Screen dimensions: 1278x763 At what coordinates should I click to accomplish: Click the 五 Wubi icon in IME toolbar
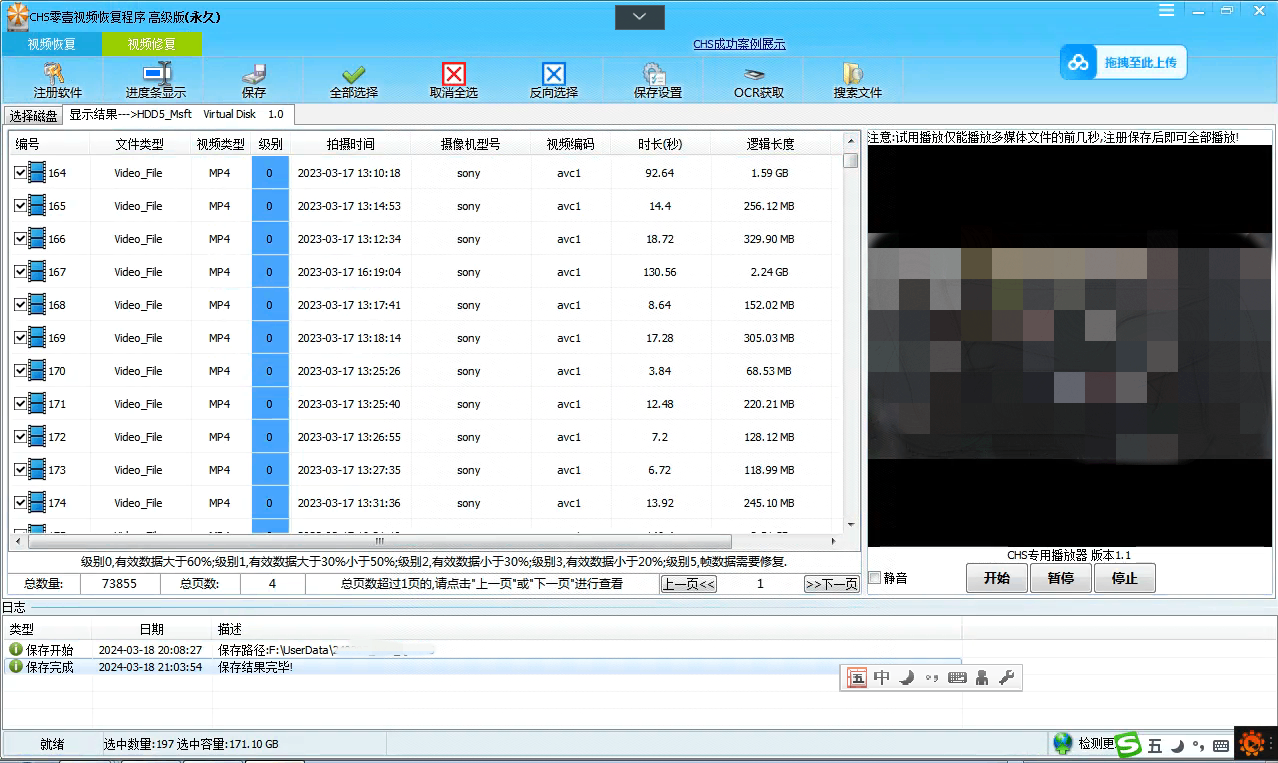pos(857,678)
